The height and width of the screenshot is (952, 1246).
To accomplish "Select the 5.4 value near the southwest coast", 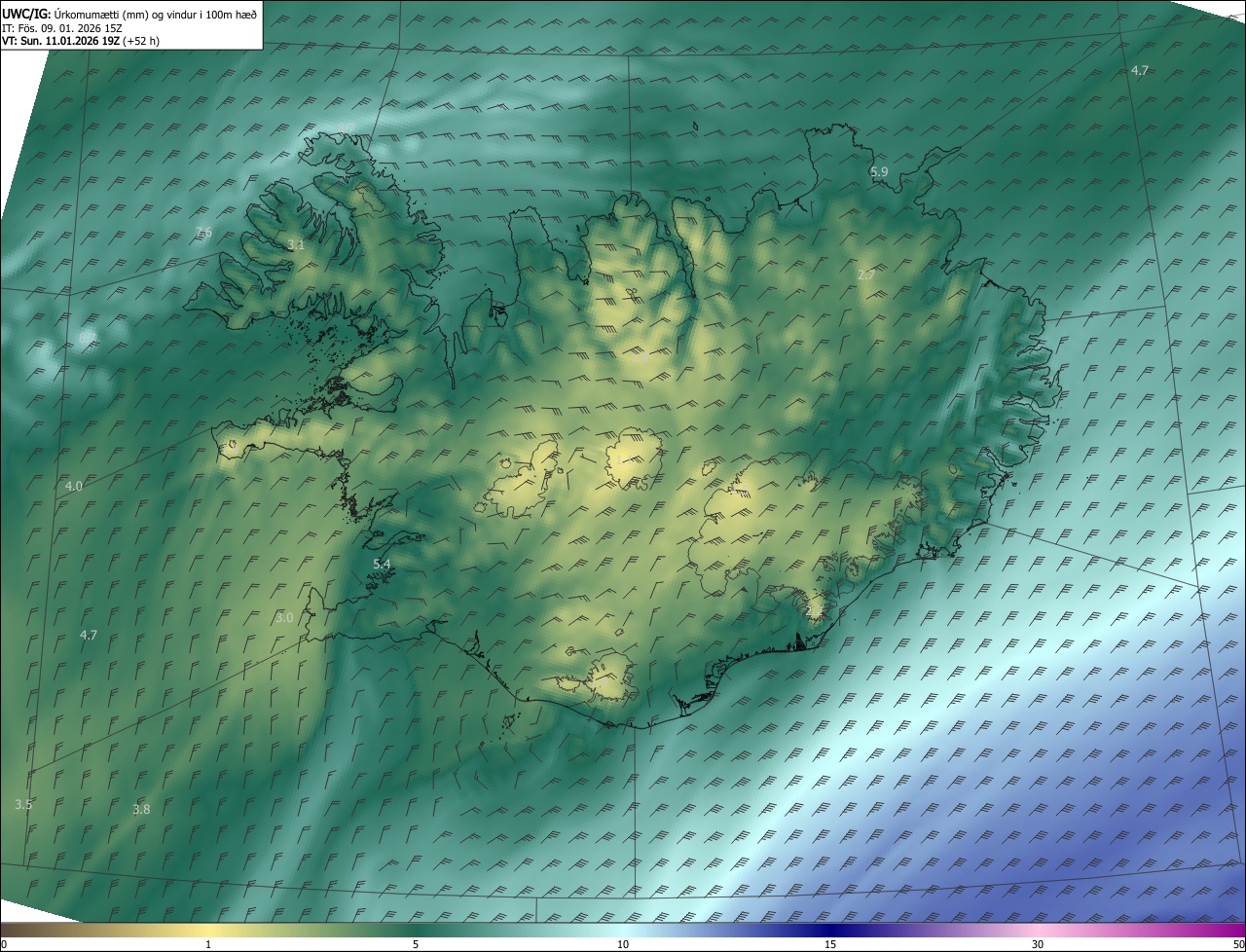I will tap(382, 565).
